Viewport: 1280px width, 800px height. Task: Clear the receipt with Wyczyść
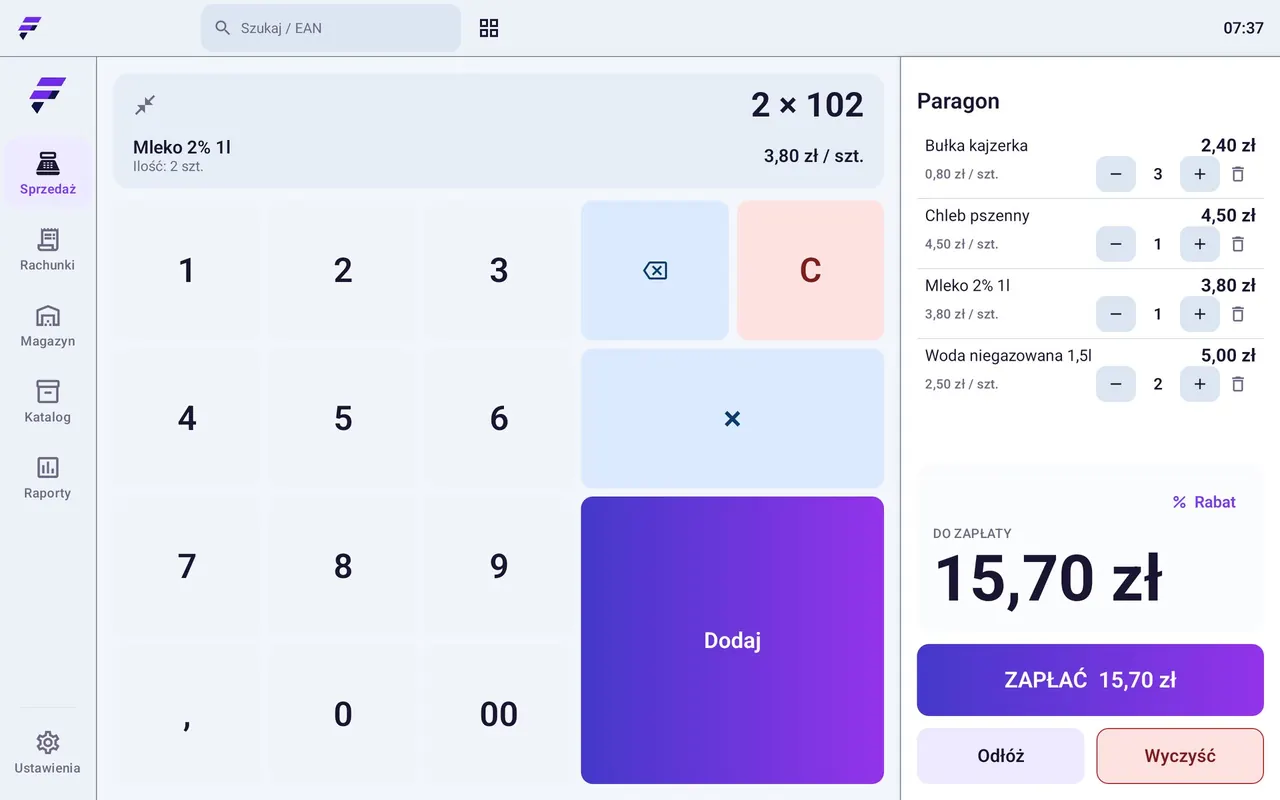coord(1180,756)
